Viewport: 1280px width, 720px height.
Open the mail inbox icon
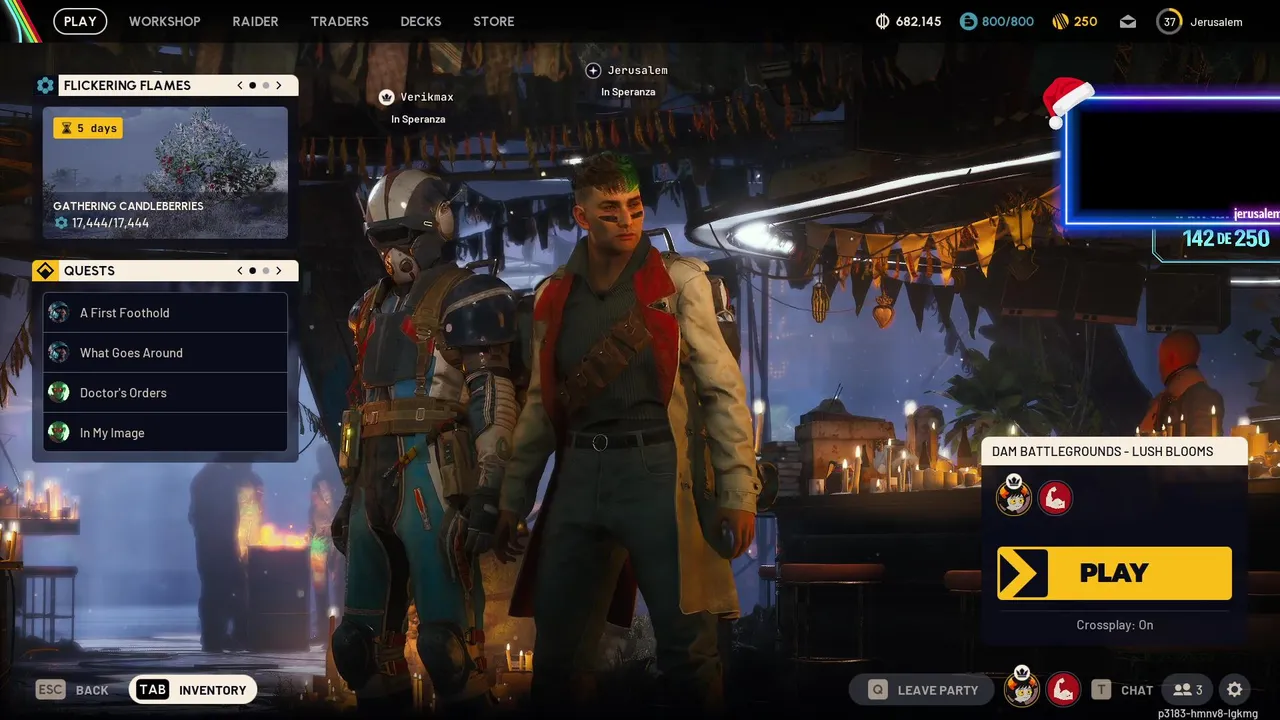coord(1128,21)
